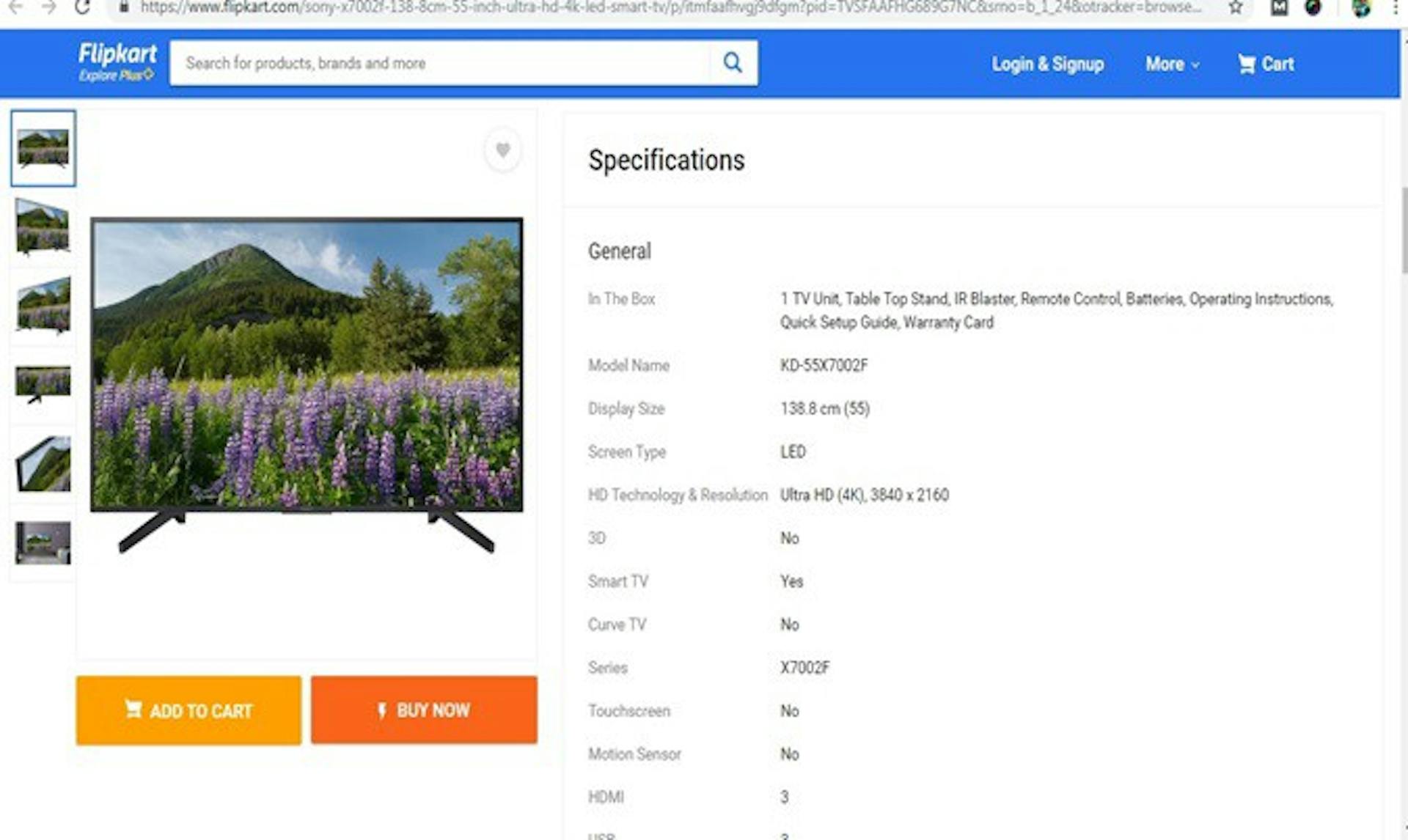Viewport: 1408px width, 840px height.
Task: Add TV to wishlist with heart icon
Action: (x=503, y=150)
